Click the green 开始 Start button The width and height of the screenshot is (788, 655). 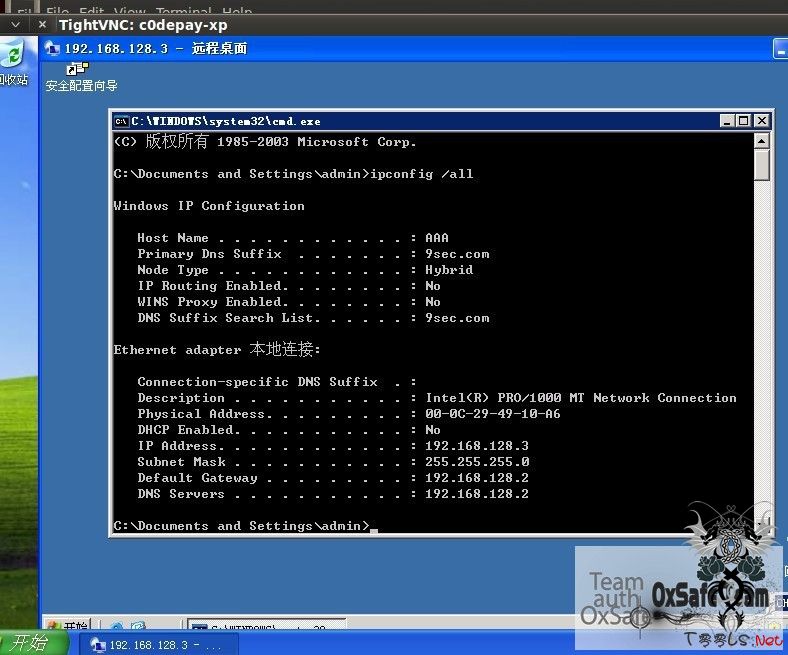pos(33,642)
